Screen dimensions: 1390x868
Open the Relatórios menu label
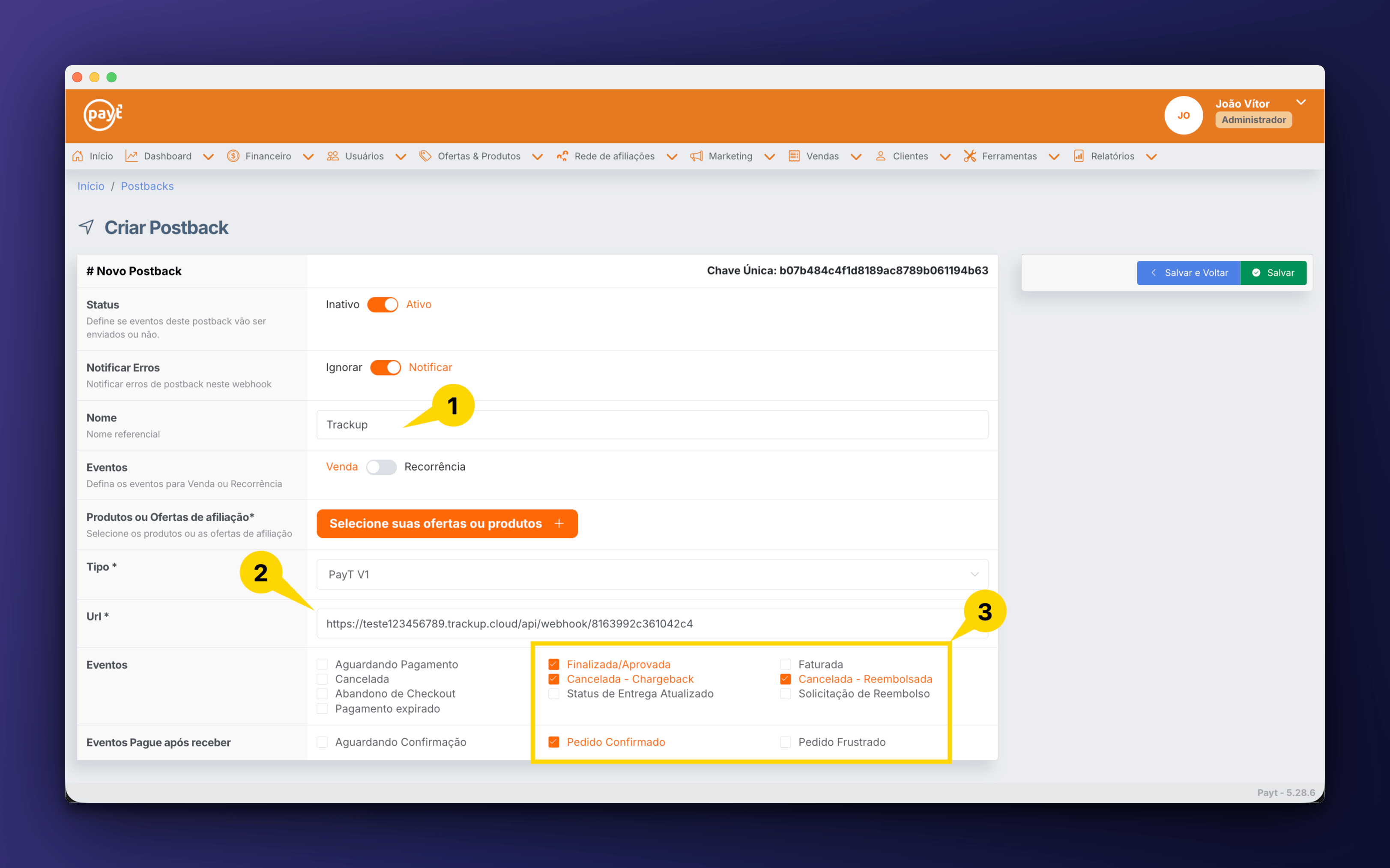click(x=1112, y=156)
